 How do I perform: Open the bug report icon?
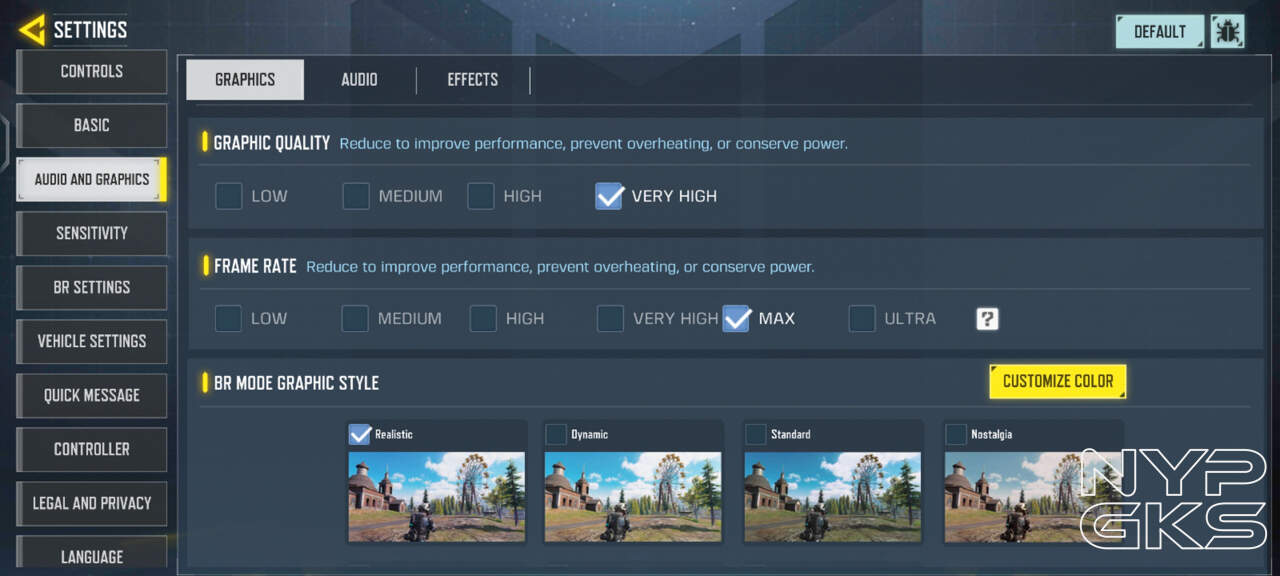point(1227,31)
